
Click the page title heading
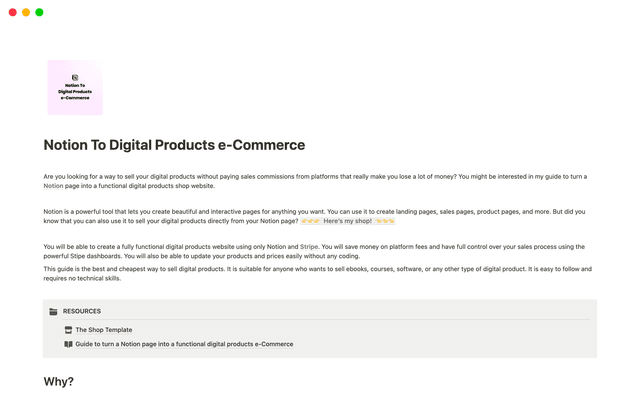[174, 145]
